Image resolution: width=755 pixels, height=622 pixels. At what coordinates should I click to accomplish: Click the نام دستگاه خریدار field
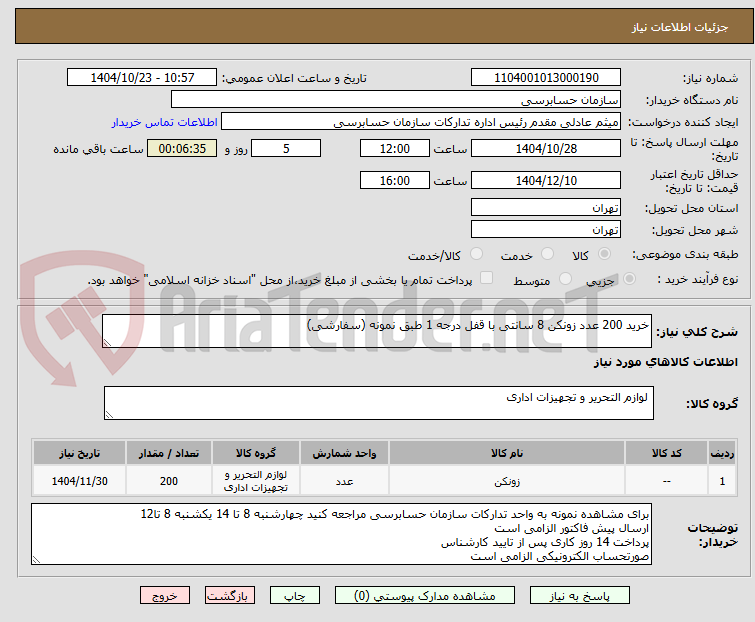[x=396, y=100]
